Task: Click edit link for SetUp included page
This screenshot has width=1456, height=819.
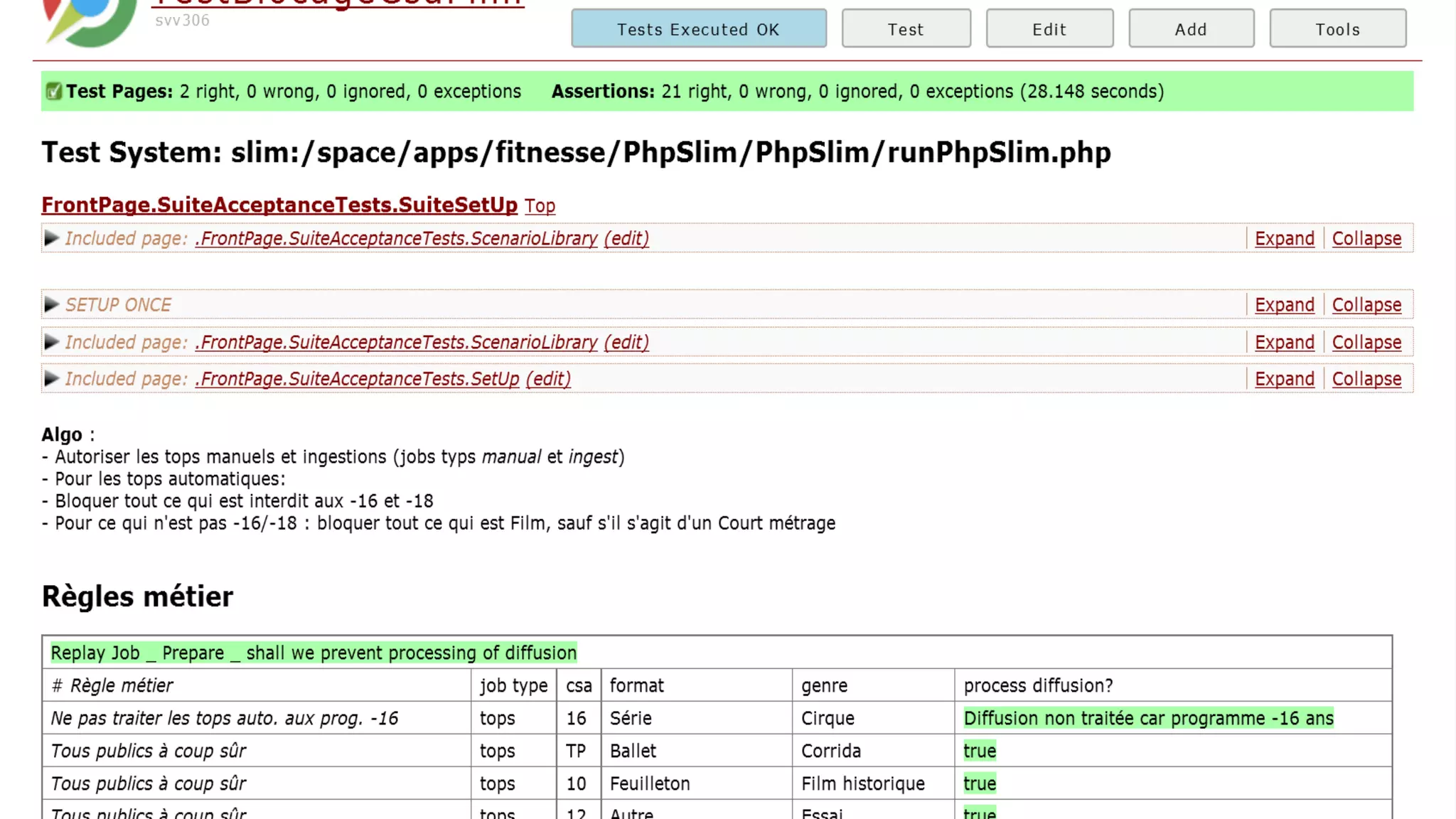Action: (x=548, y=379)
